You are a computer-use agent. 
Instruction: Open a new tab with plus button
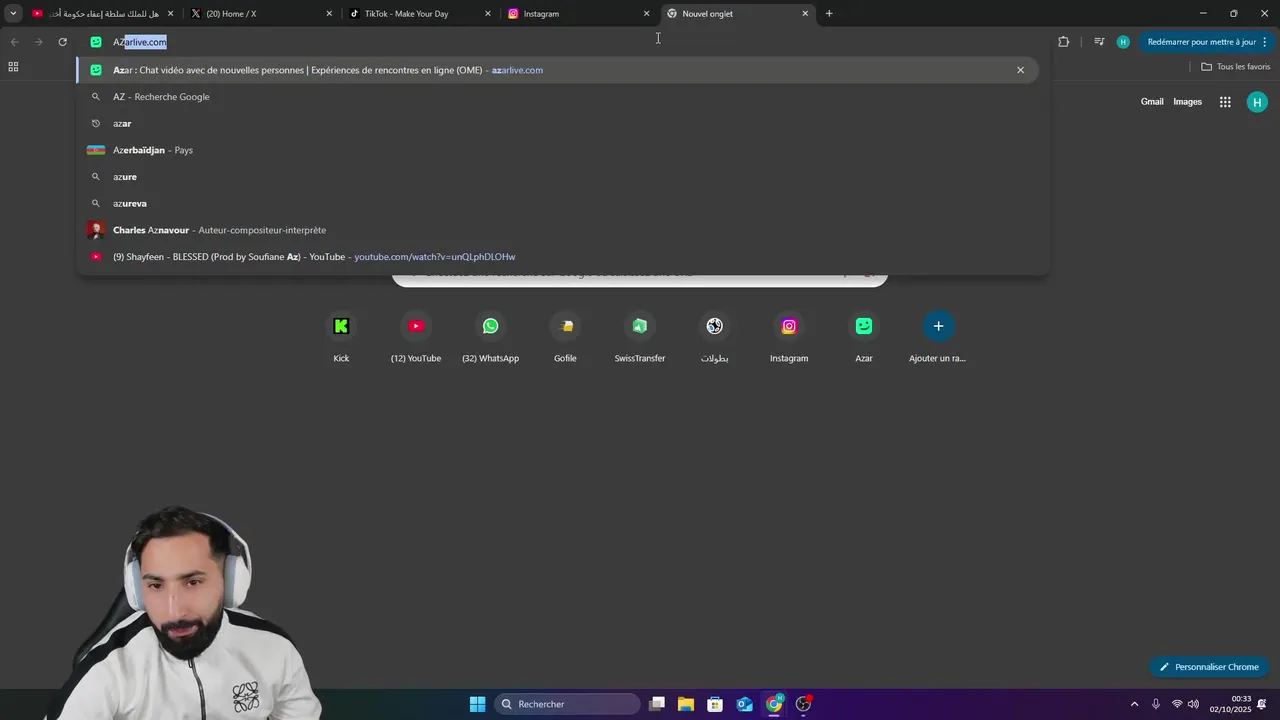[829, 14]
